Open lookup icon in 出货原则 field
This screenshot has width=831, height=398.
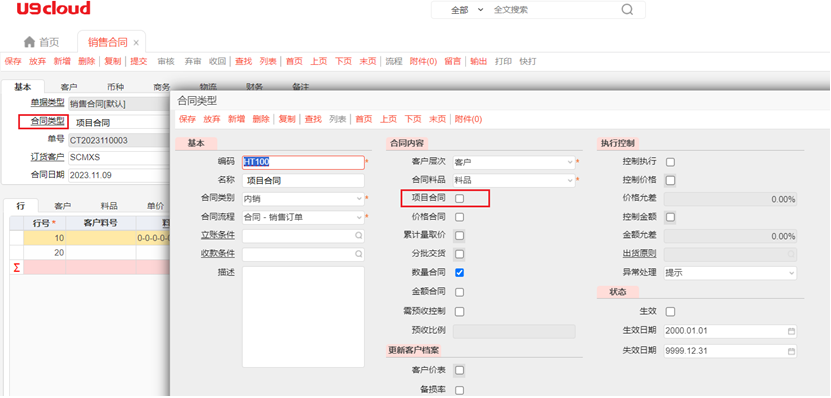coord(791,254)
